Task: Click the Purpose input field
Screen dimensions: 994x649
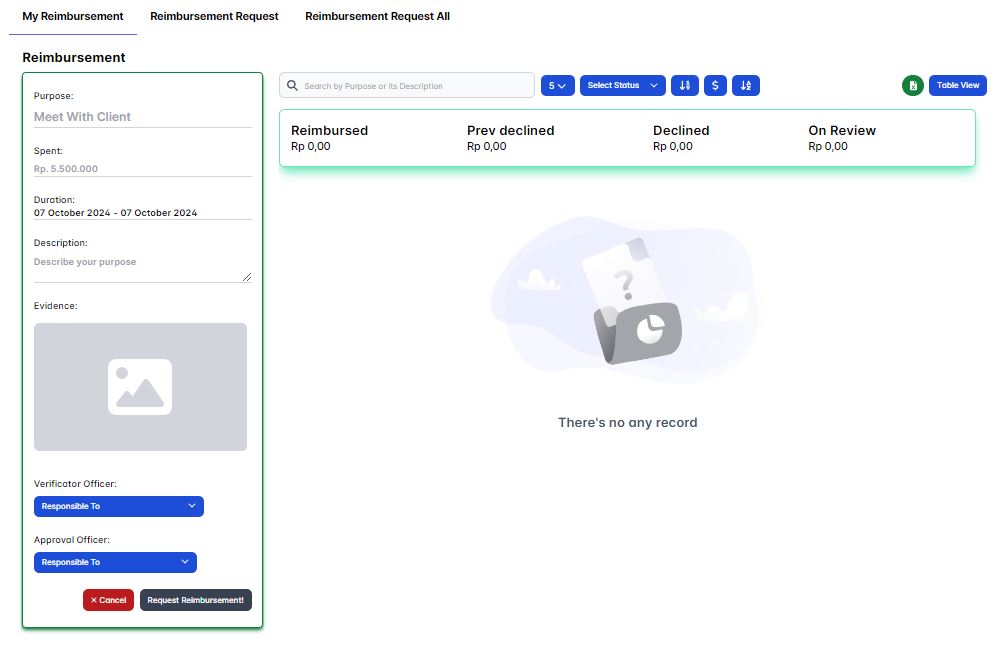Action: (142, 117)
